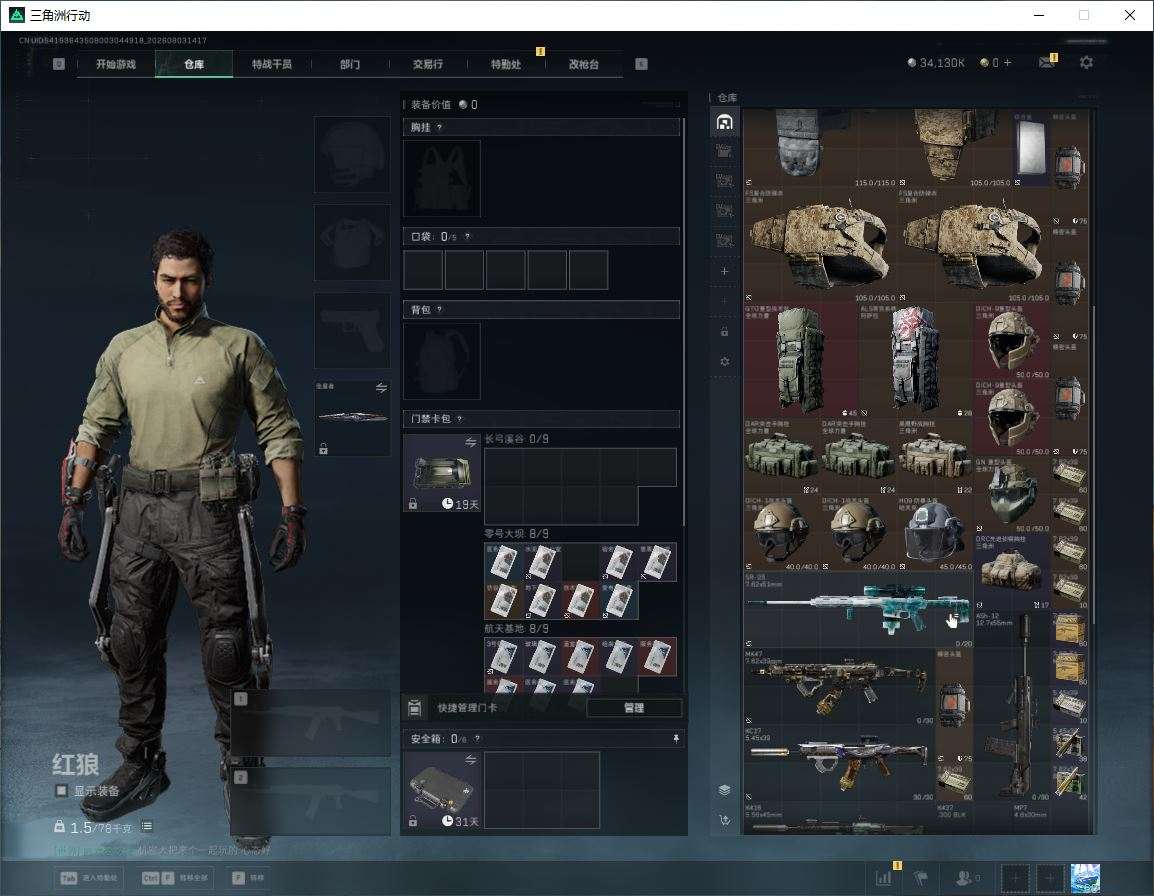Open the friends list icon

click(x=966, y=878)
